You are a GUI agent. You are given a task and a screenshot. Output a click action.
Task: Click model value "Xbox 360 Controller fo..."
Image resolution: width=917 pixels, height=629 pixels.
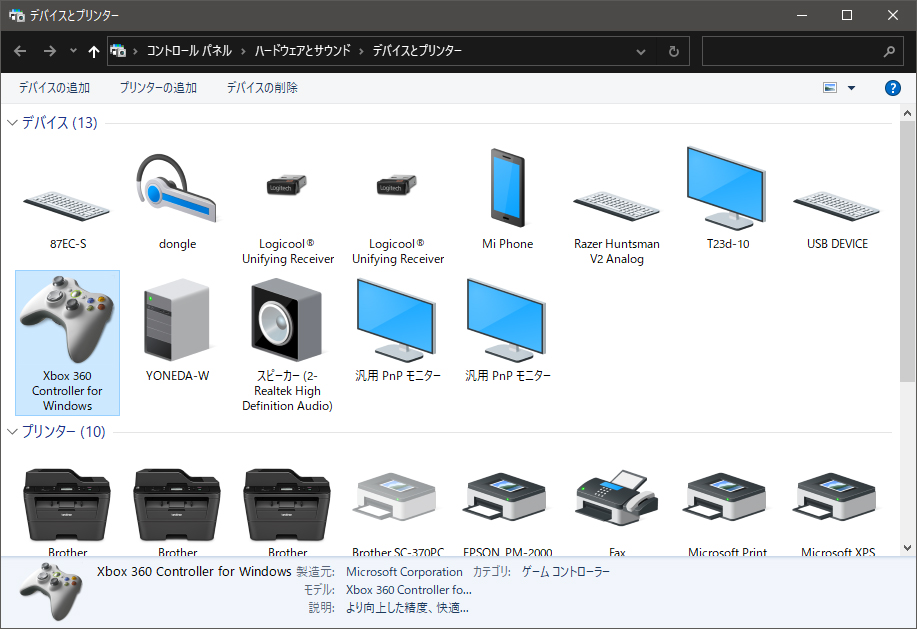tap(409, 590)
